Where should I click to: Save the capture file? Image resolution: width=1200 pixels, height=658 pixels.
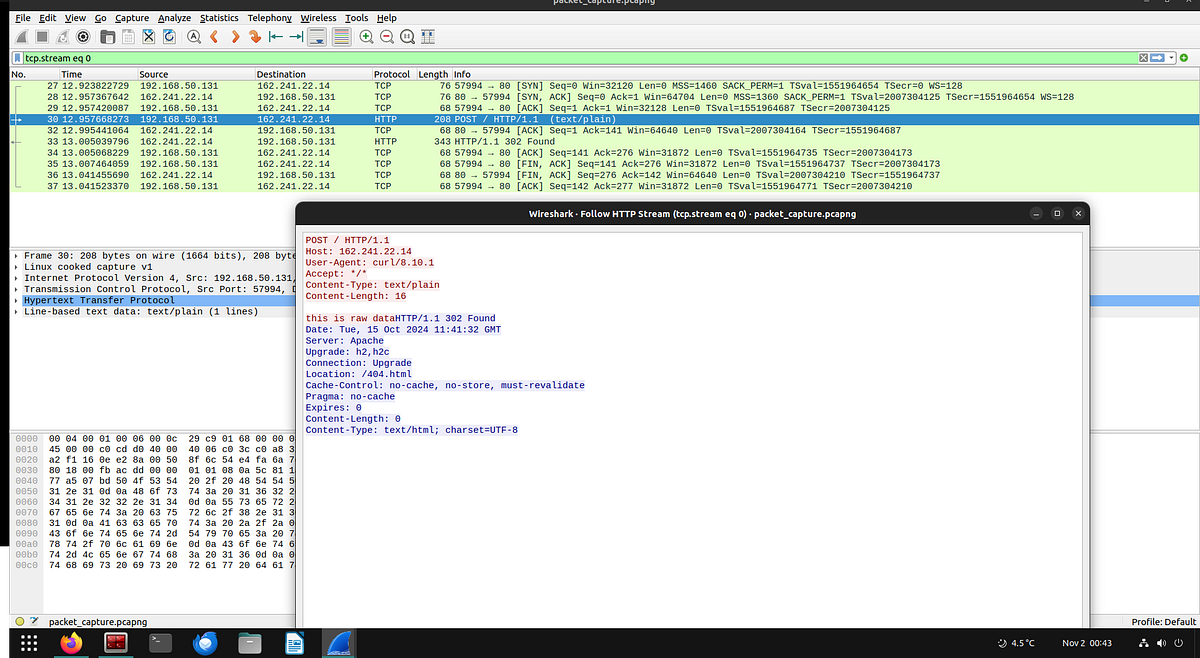[x=128, y=37]
